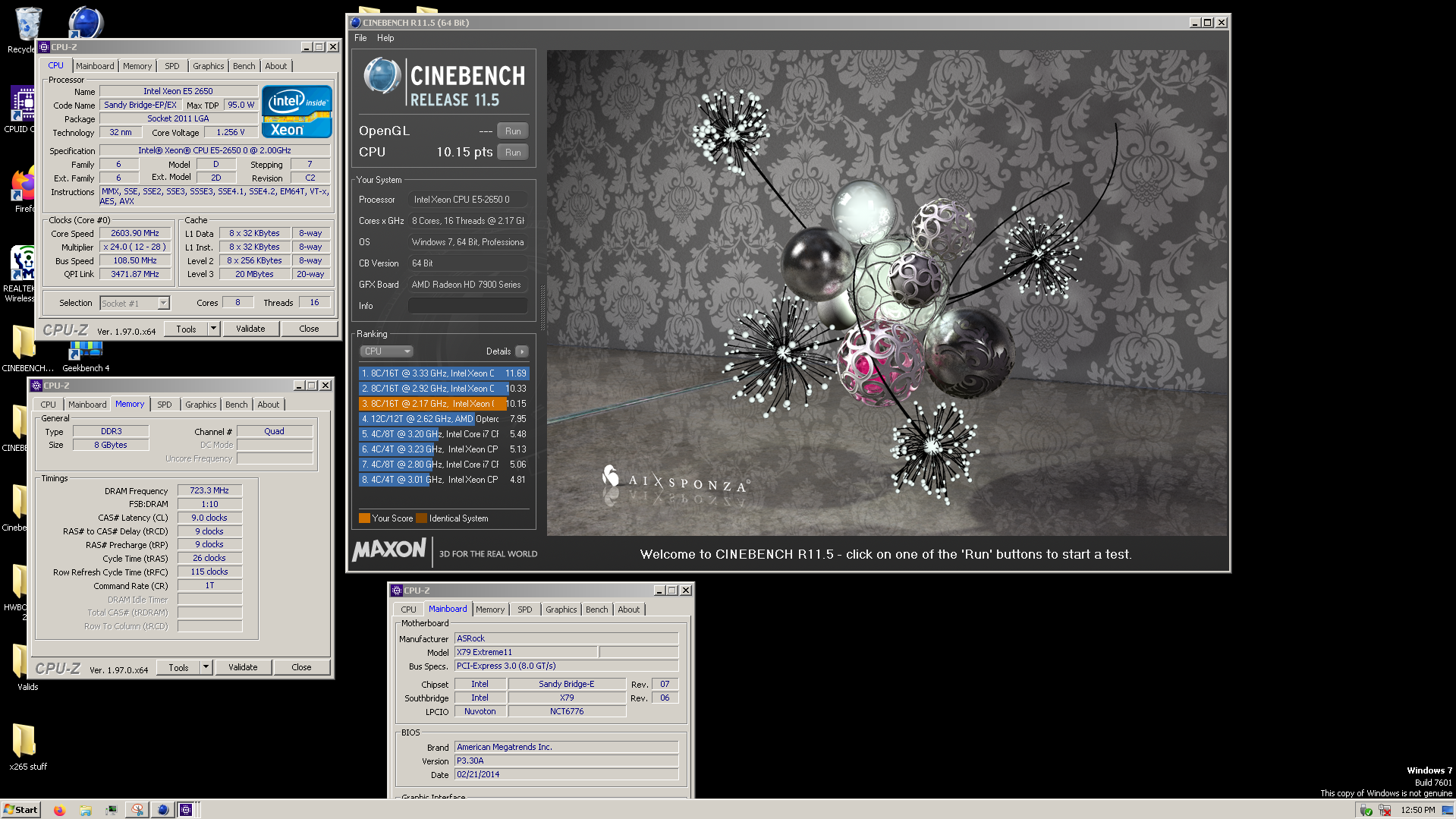Viewport: 1456px width, 819px height.
Task: Open the 'x265 stuff' desktop folder
Action: click(27, 746)
